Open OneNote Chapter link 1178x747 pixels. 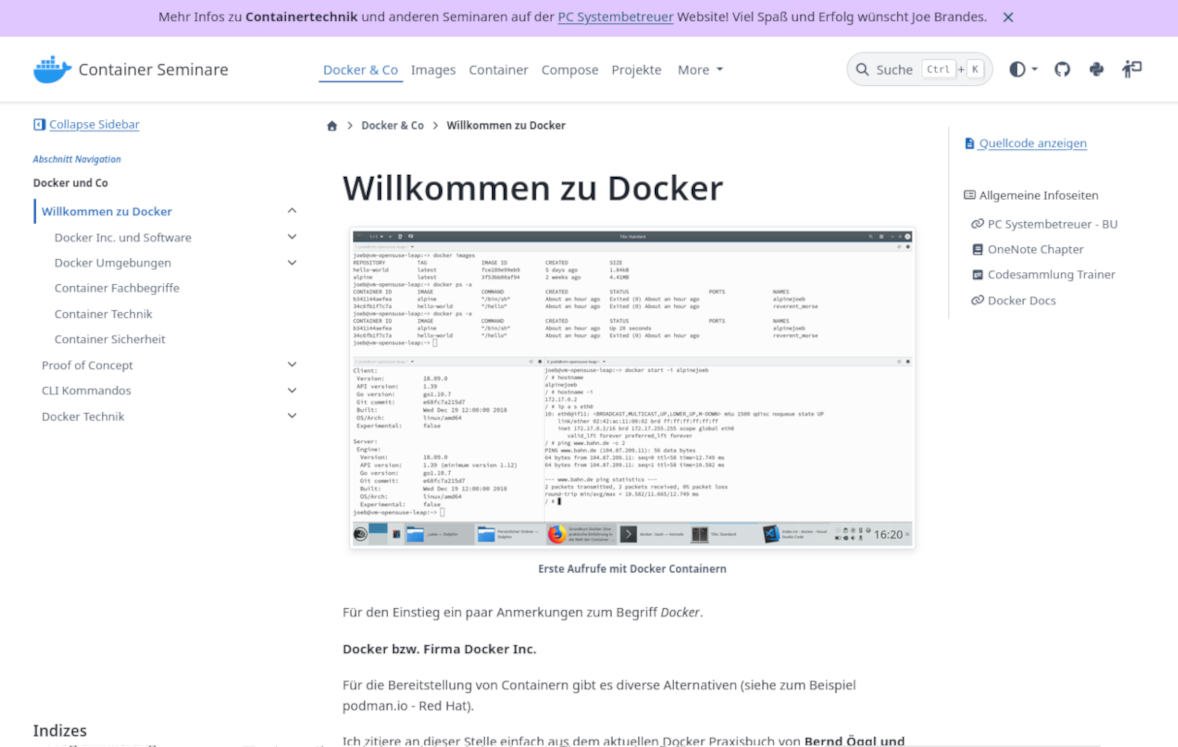pyautogui.click(x=1035, y=250)
